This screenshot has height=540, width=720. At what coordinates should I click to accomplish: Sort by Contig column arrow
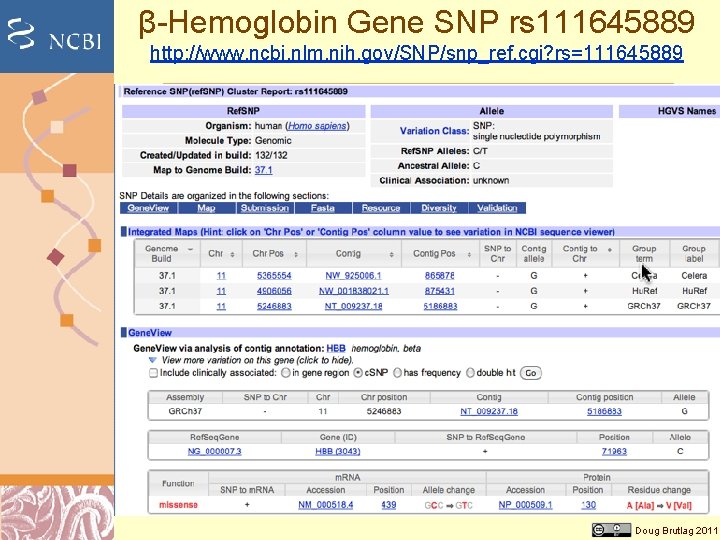click(392, 254)
